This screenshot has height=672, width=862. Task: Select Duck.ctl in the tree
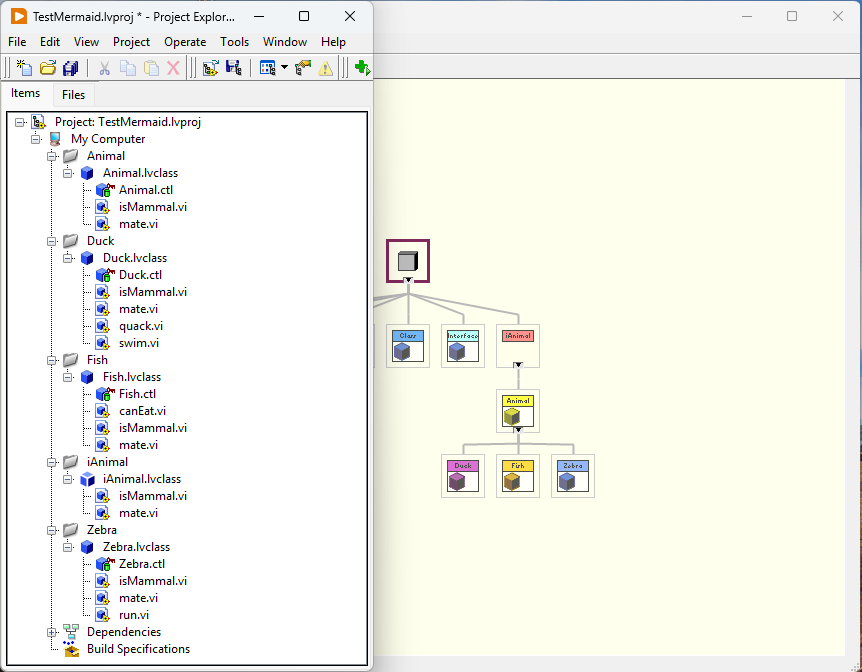[140, 275]
